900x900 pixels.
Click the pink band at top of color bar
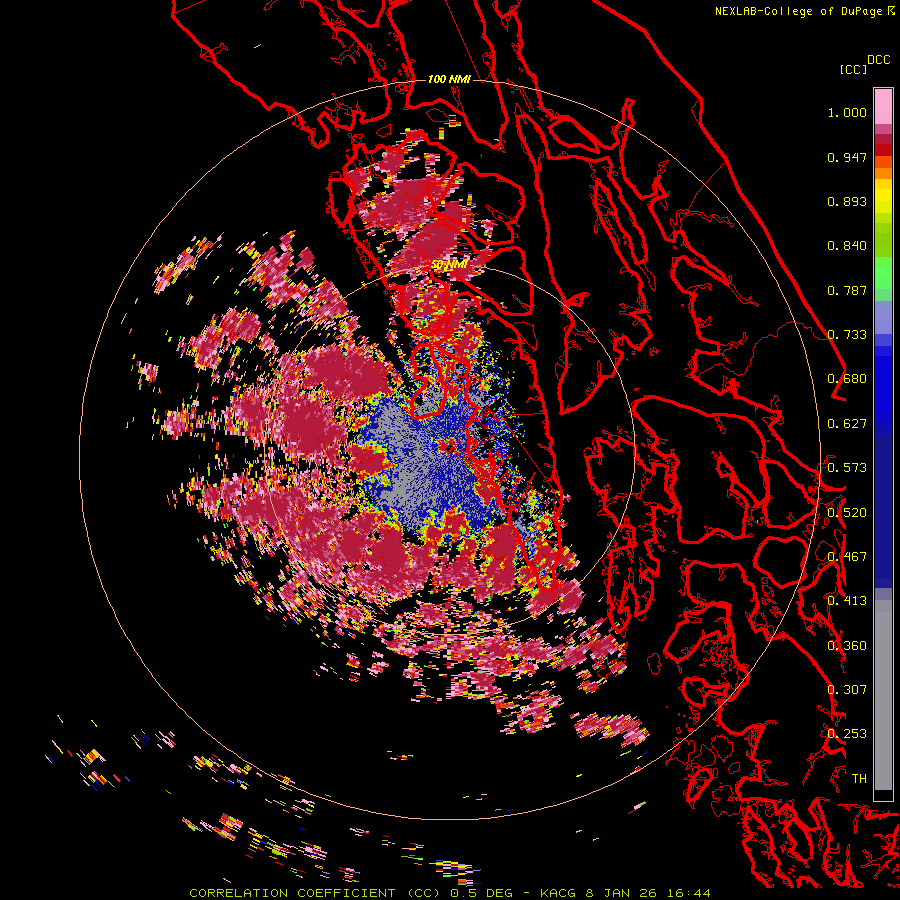tap(883, 106)
